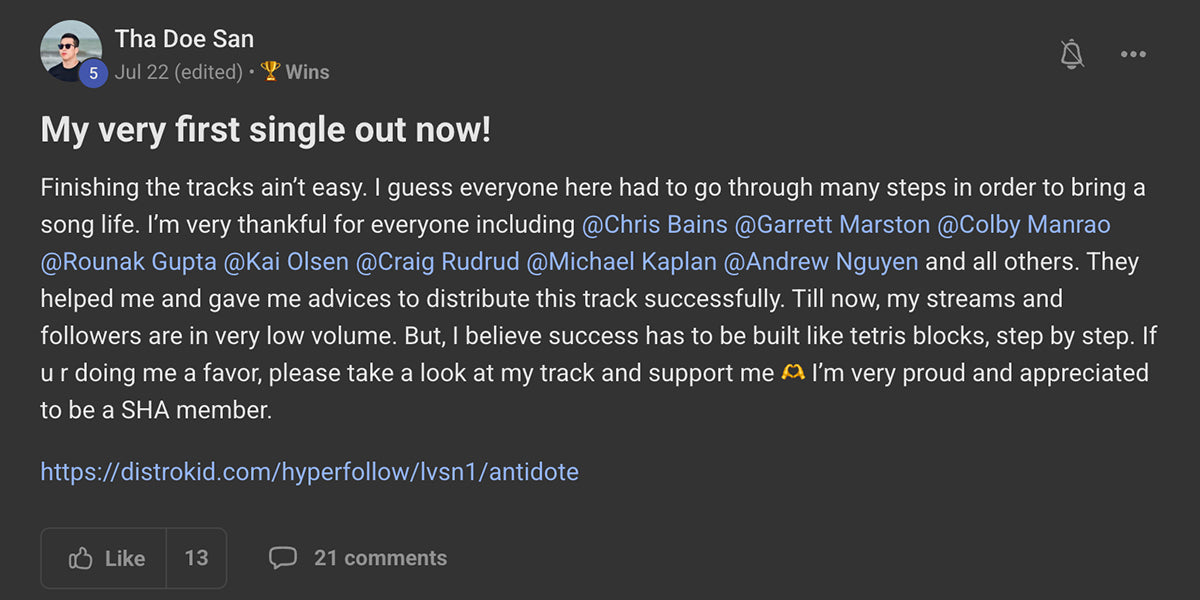Click the trophy icon next to Wins

(x=268, y=71)
